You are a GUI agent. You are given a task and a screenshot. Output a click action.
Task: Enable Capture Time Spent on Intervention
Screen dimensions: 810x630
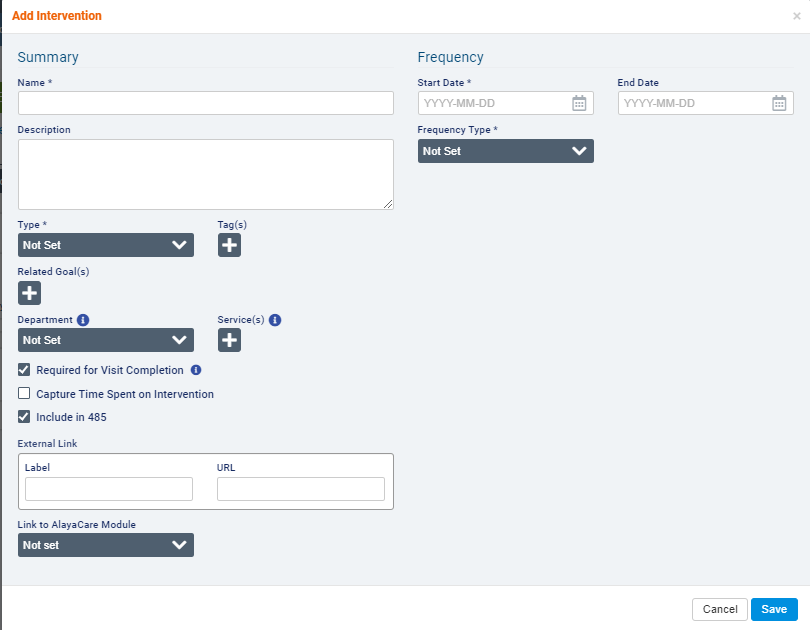point(25,394)
